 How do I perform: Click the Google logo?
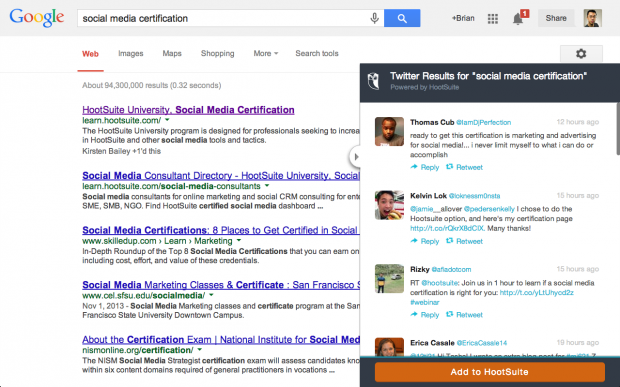37,18
